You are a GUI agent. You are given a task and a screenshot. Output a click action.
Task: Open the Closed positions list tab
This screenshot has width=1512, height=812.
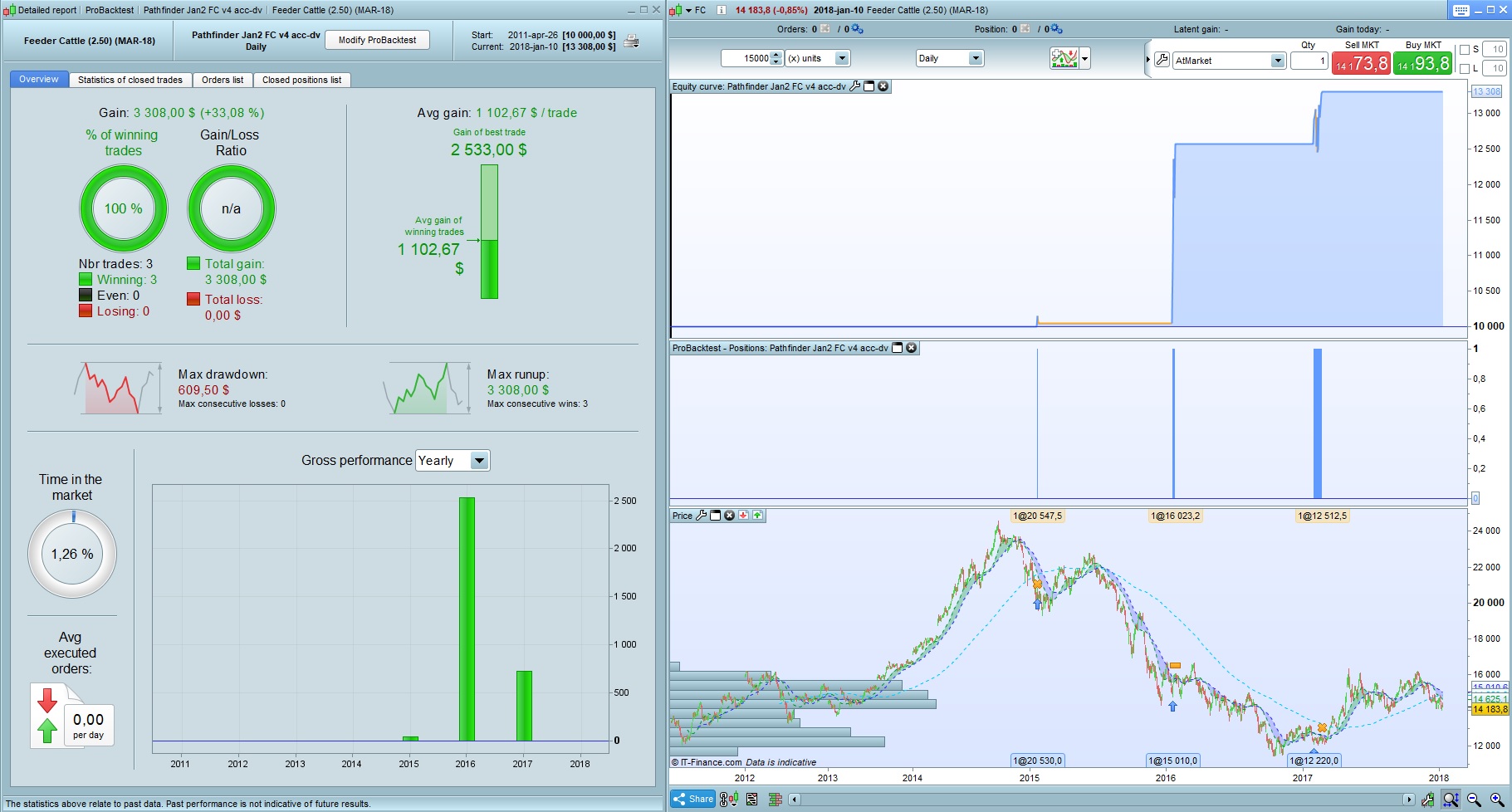pyautogui.click(x=302, y=80)
